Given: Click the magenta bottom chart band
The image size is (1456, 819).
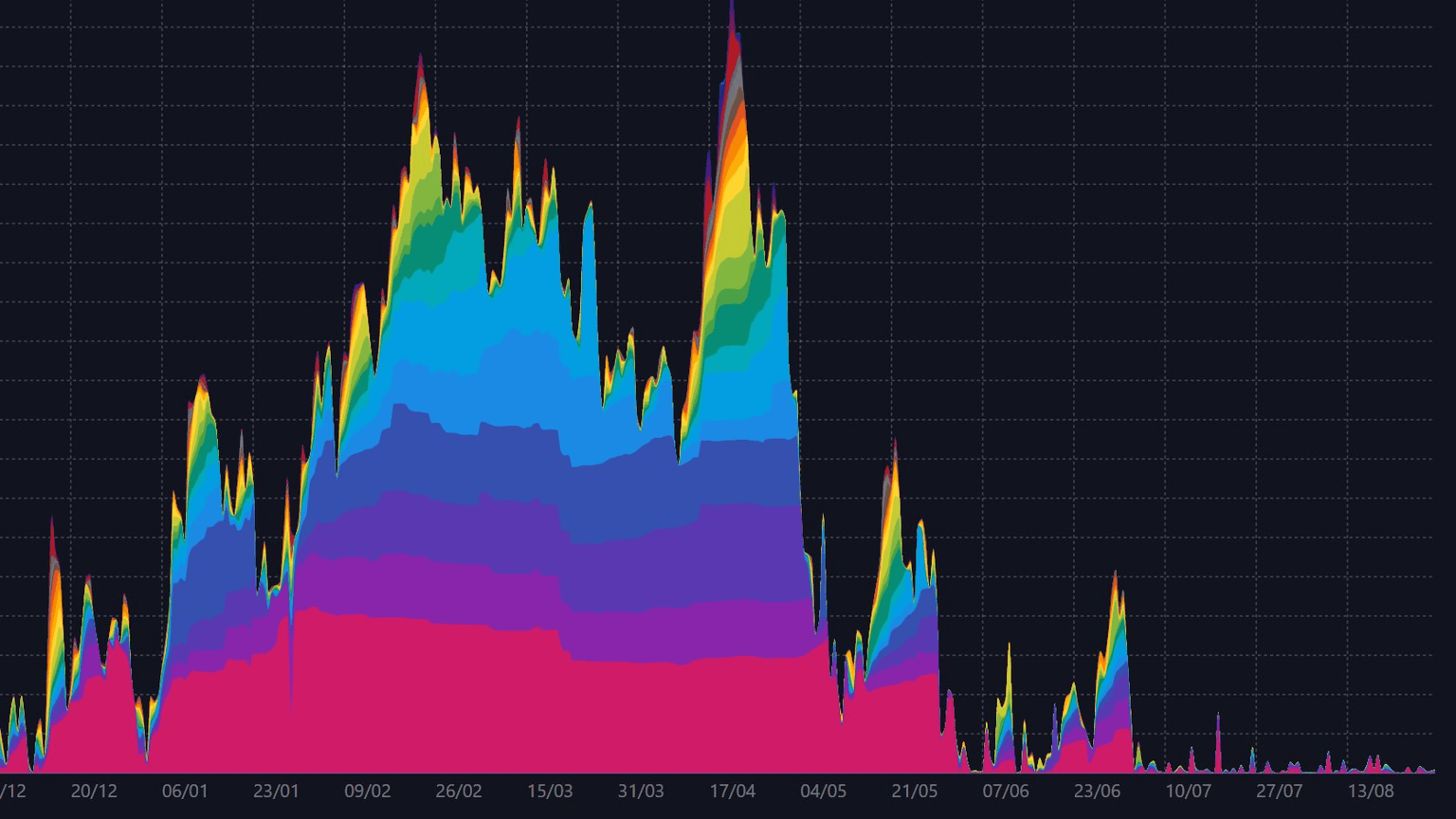Looking at the screenshot, I should point(474,711).
